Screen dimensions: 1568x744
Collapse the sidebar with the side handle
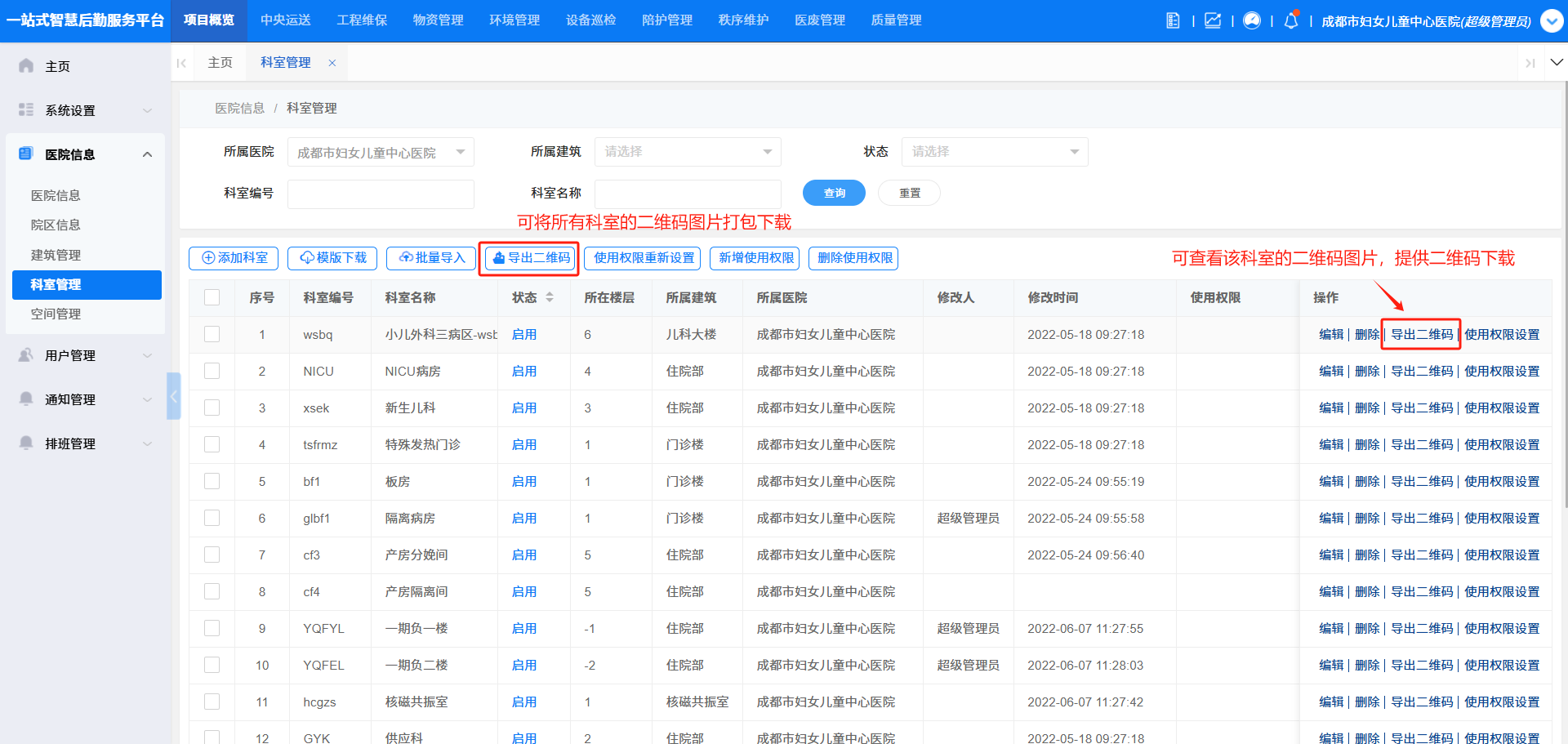click(173, 396)
